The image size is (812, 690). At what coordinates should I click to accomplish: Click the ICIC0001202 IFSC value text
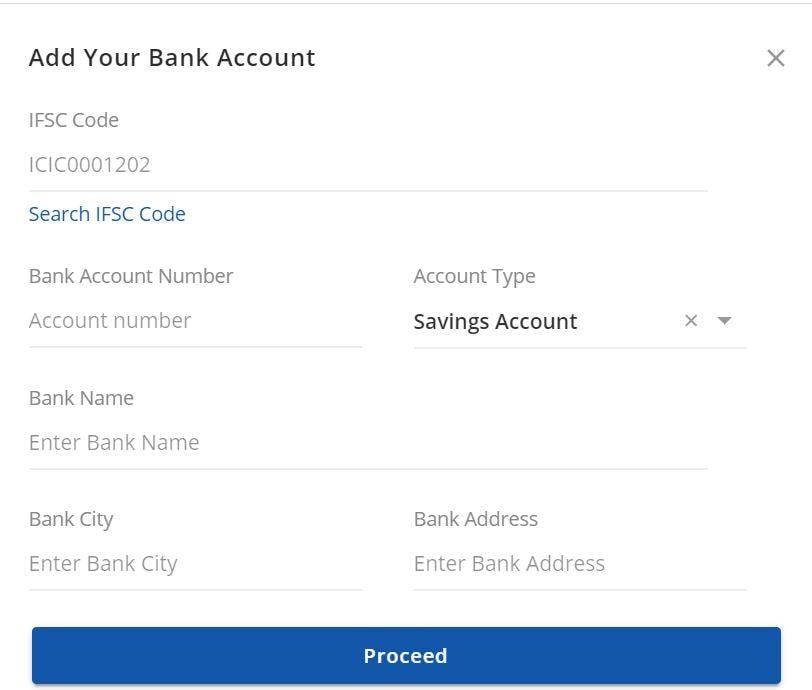point(90,165)
